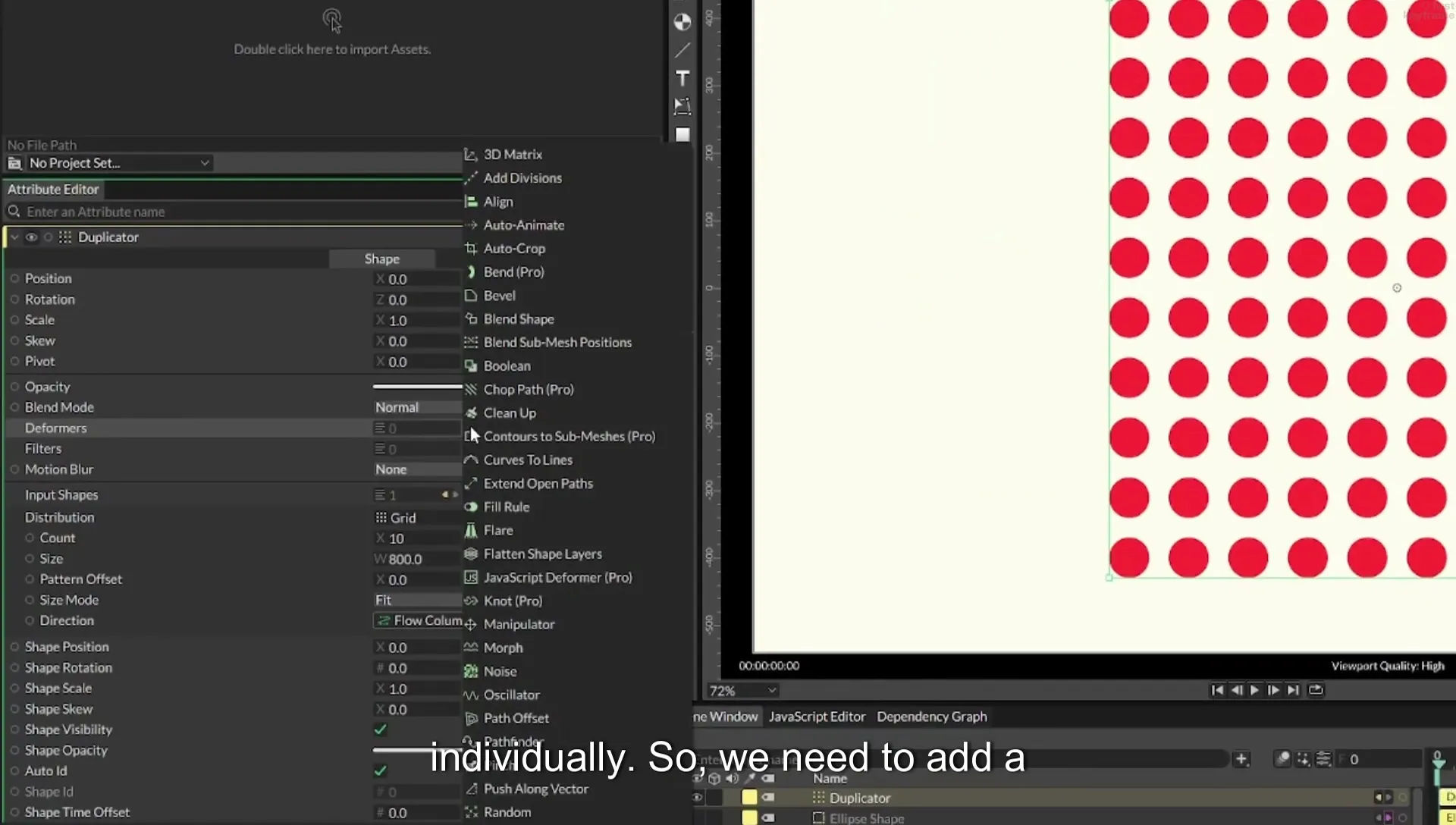Switch to the JavaScript Editor tab
This screenshot has height=825, width=1456.
point(817,717)
